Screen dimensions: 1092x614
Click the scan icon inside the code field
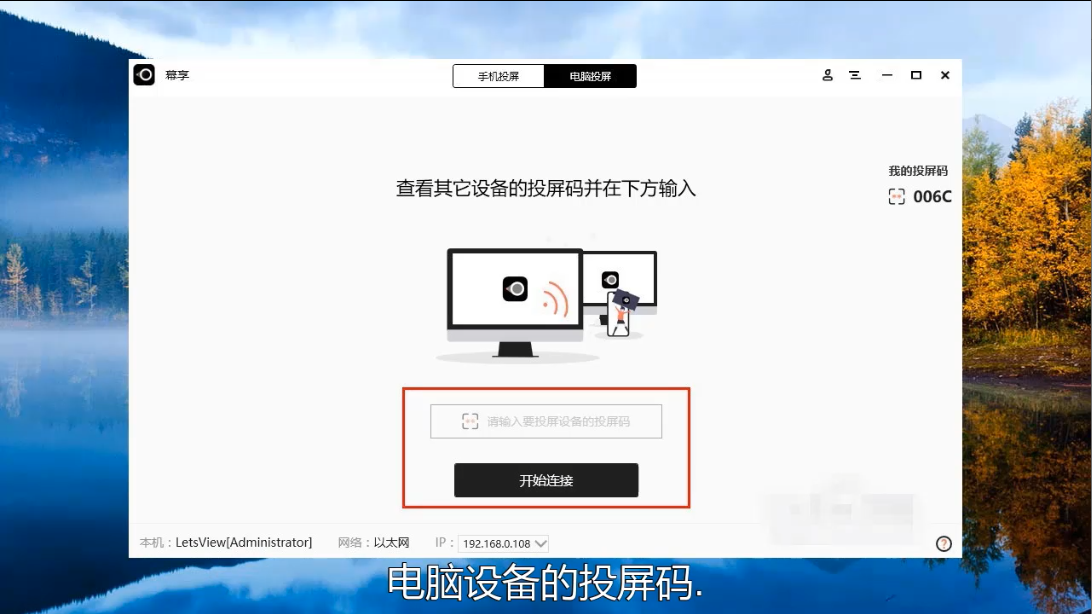(x=470, y=422)
